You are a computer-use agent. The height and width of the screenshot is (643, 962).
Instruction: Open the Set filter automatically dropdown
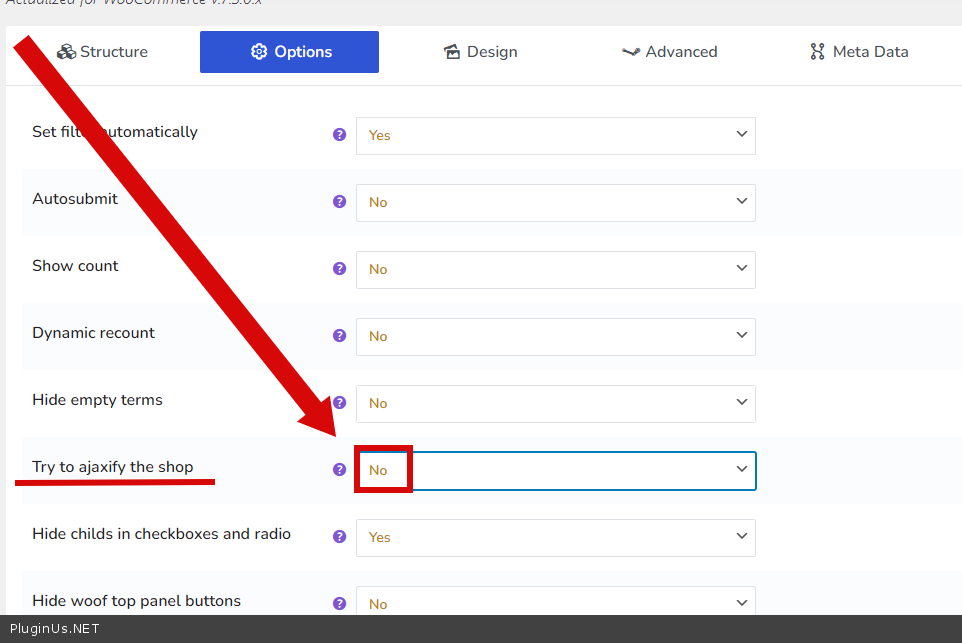pos(555,135)
